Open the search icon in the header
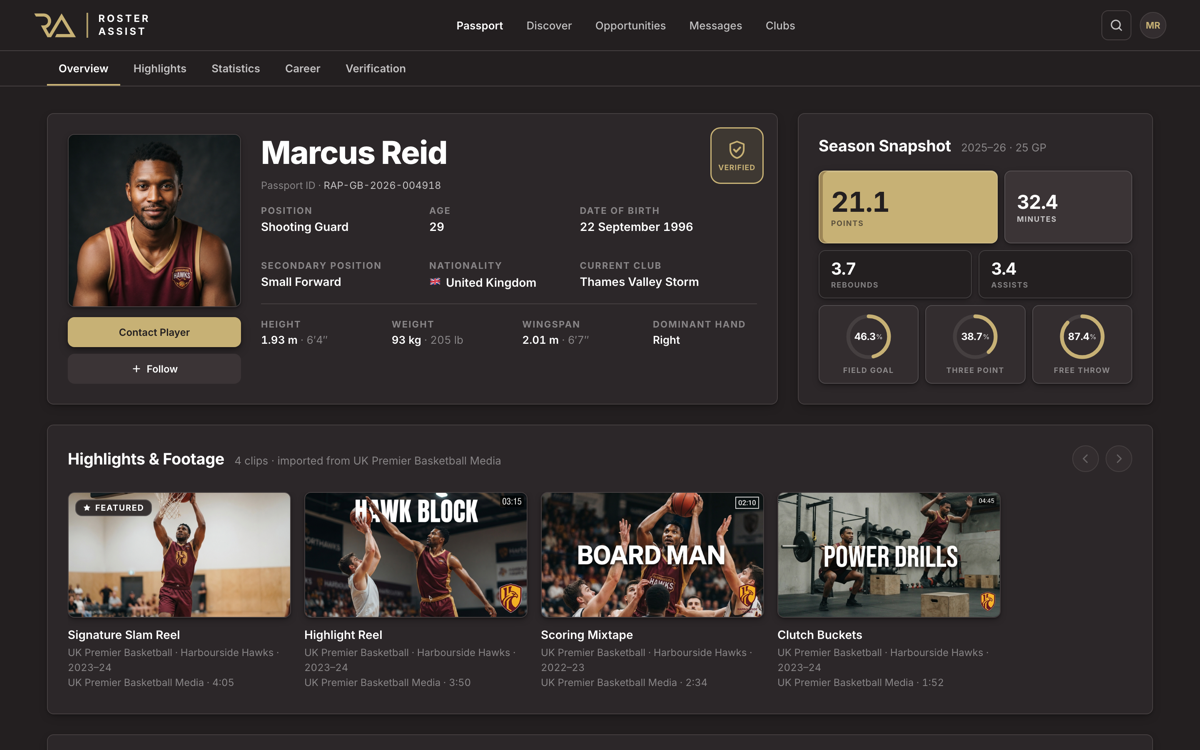 [1116, 25]
